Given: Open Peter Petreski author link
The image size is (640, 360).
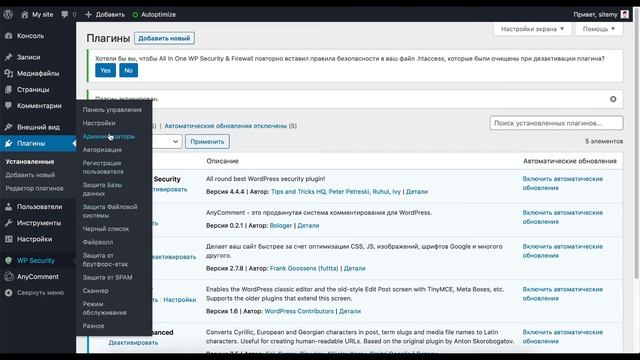Looking at the screenshot, I should tap(349, 191).
